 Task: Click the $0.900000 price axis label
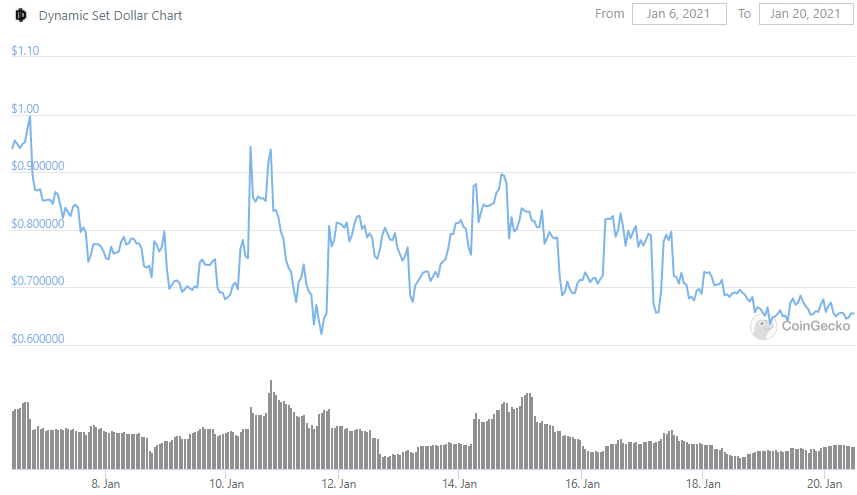38,166
